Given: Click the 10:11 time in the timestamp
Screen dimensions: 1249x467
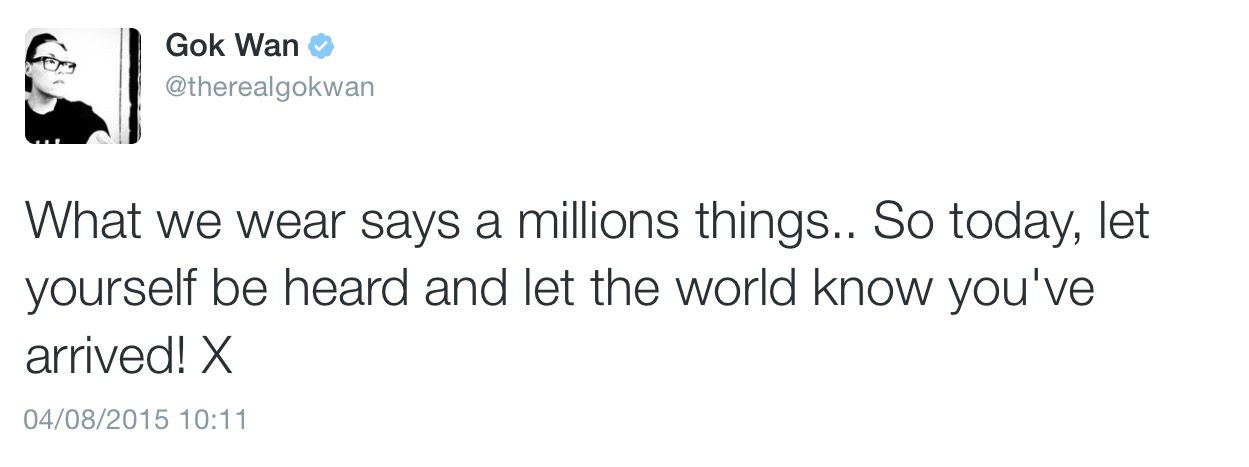Looking at the screenshot, I should pos(213,418).
